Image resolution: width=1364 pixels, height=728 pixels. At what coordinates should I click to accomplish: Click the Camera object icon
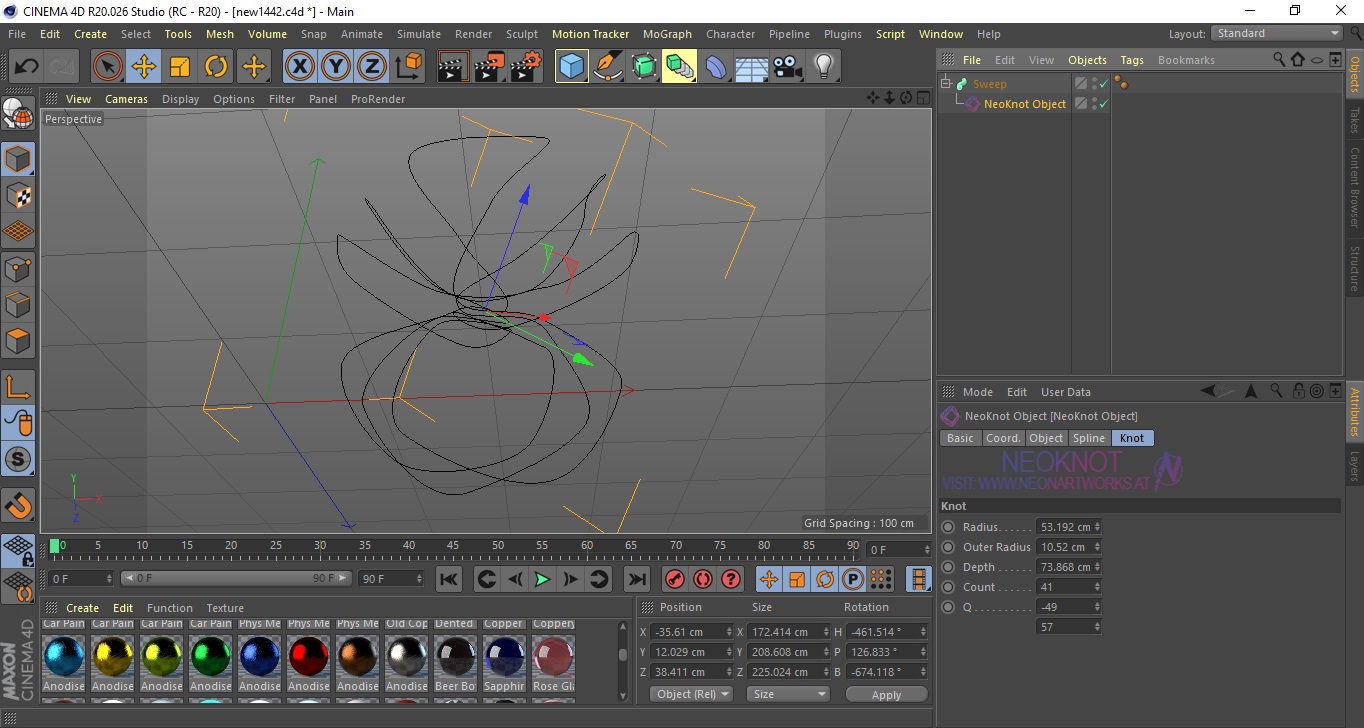[x=787, y=67]
